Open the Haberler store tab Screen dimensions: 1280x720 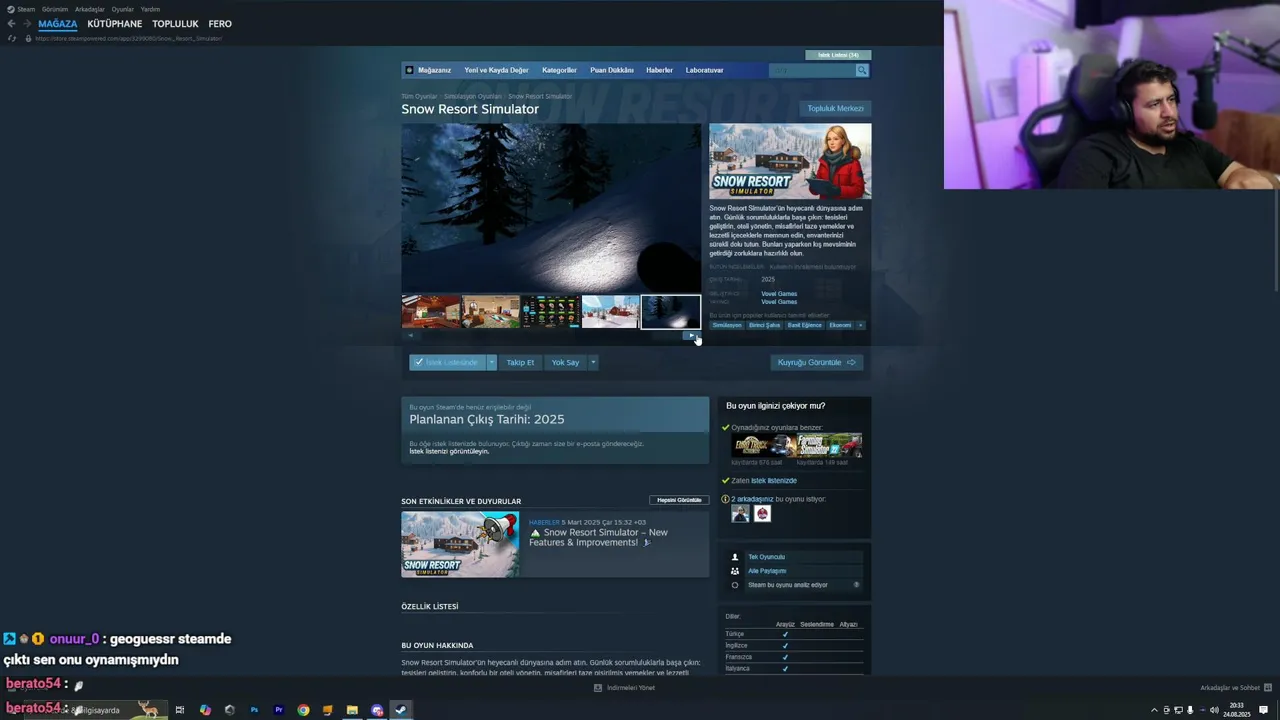pos(659,70)
